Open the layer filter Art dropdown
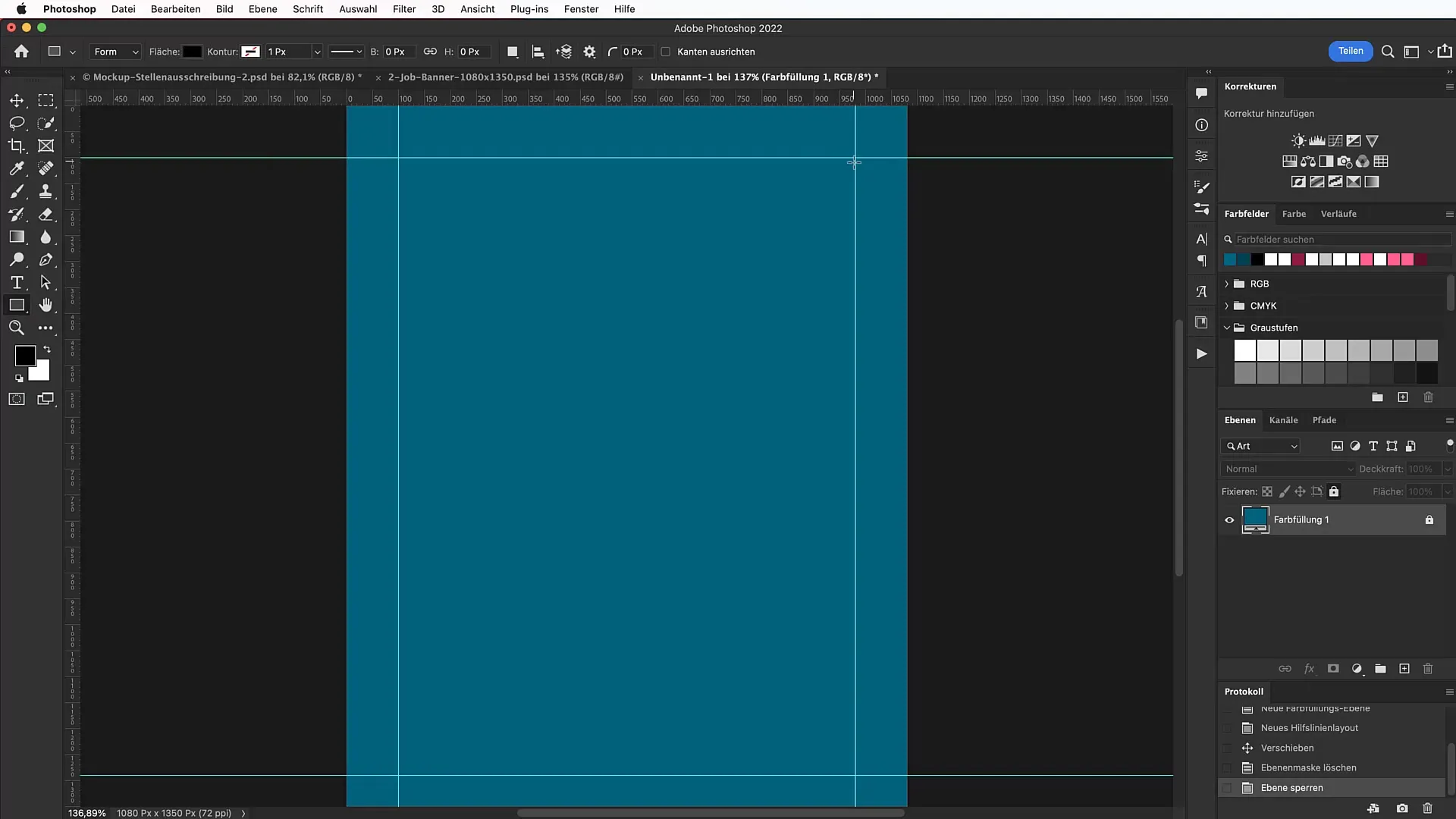1456x819 pixels. pyautogui.click(x=1261, y=446)
